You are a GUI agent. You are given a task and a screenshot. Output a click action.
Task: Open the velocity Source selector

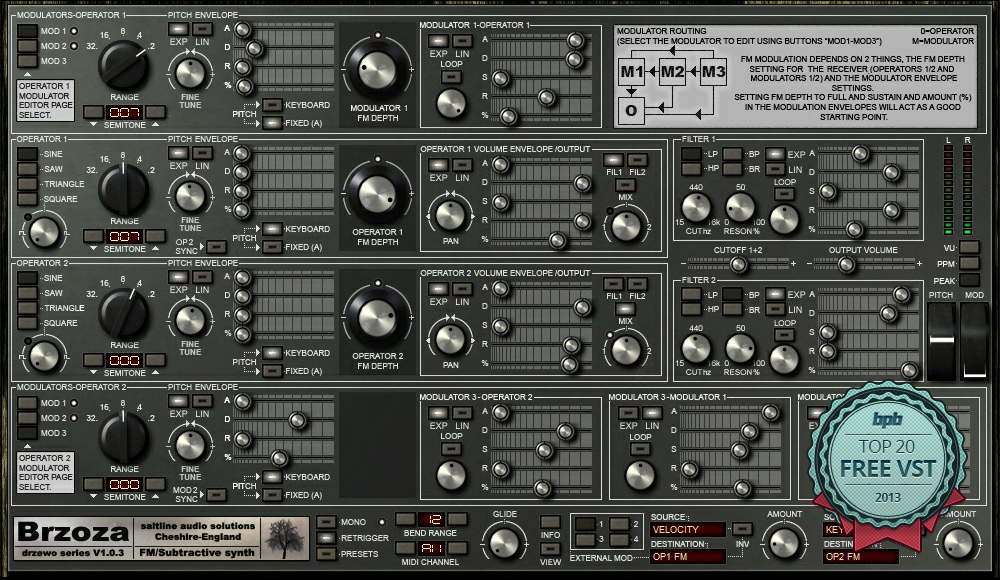click(686, 529)
